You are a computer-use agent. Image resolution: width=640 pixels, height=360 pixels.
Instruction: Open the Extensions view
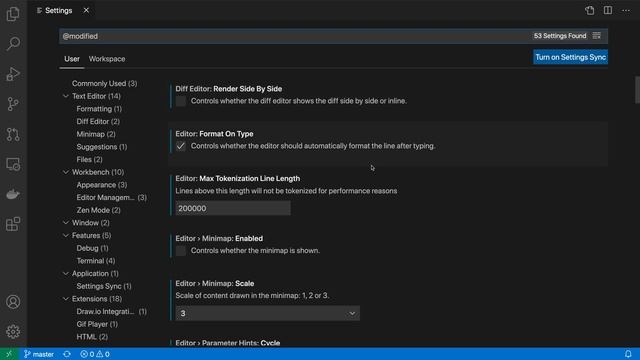tap(13, 224)
